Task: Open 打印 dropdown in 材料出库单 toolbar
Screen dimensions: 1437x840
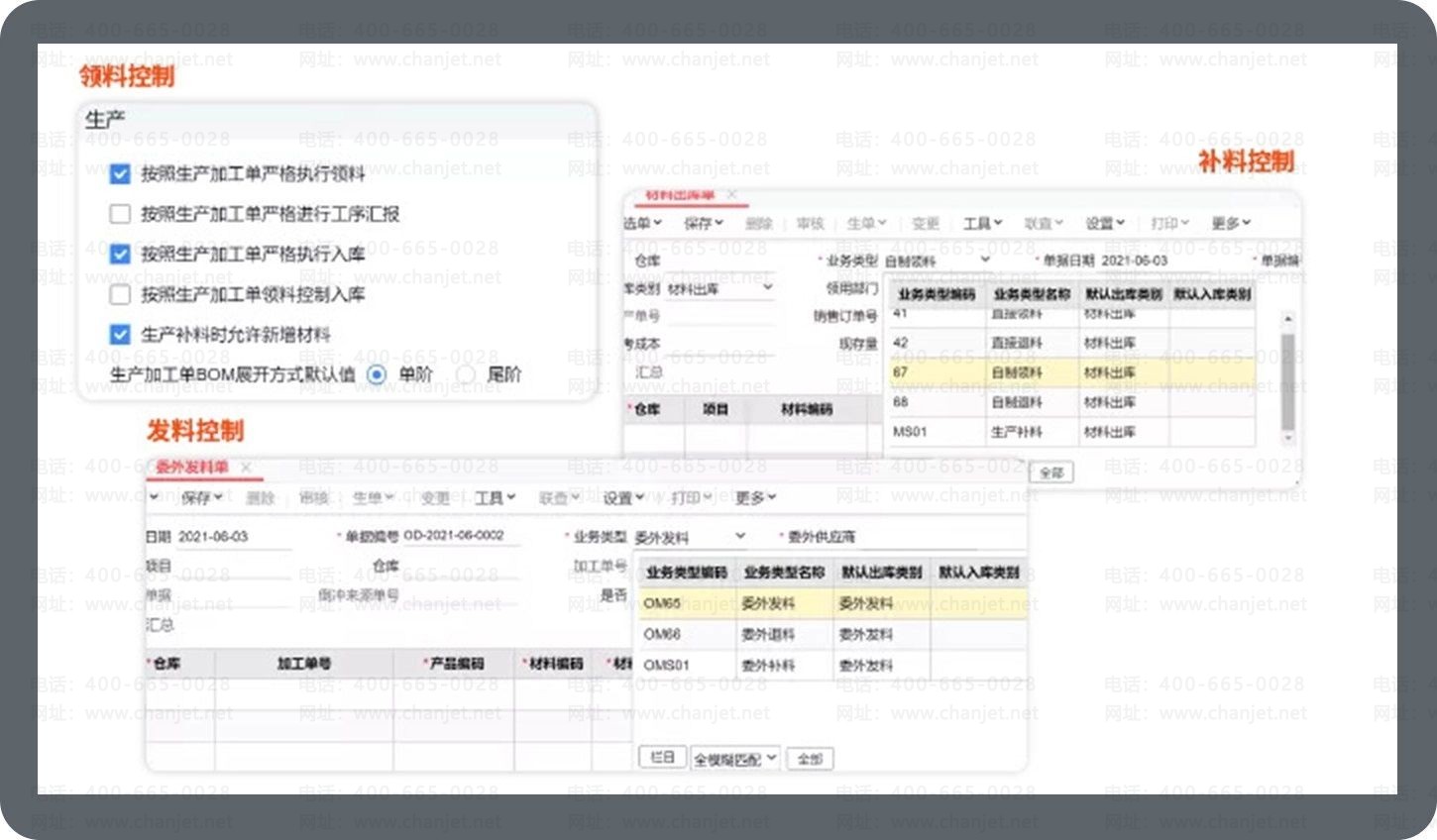Action: point(1169,224)
